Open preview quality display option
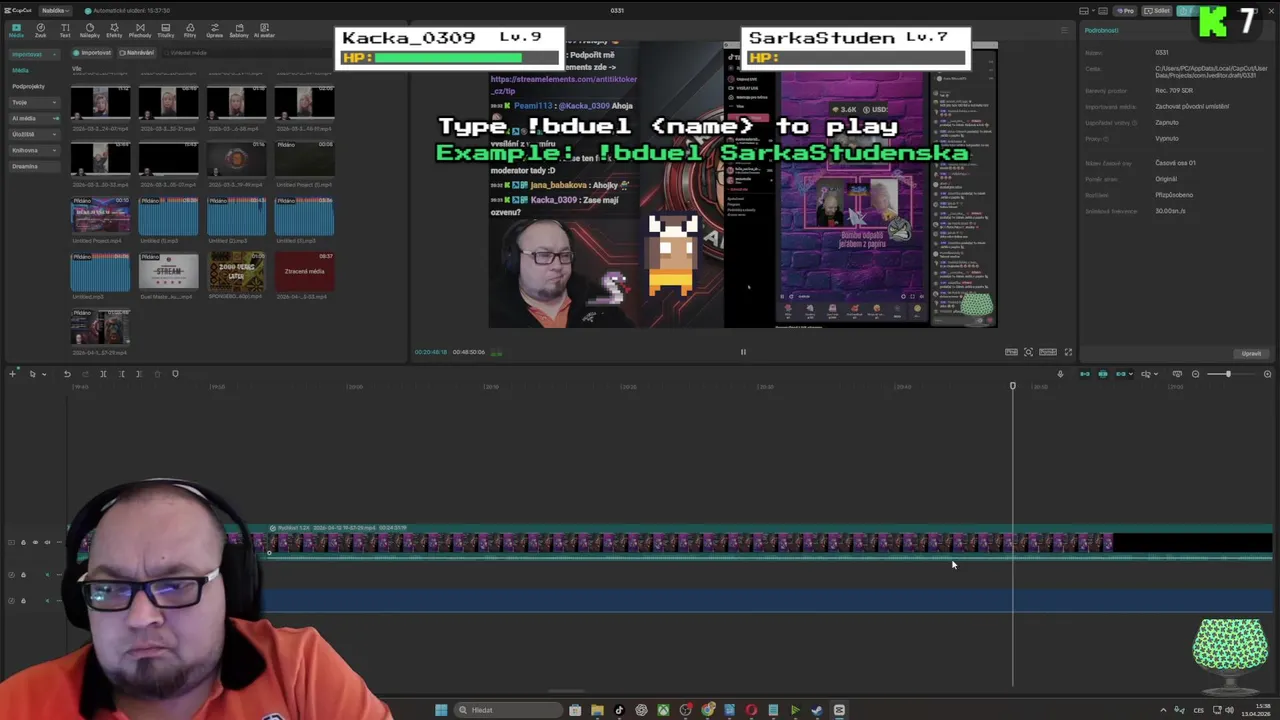This screenshot has width=1280, height=720. click(1011, 352)
